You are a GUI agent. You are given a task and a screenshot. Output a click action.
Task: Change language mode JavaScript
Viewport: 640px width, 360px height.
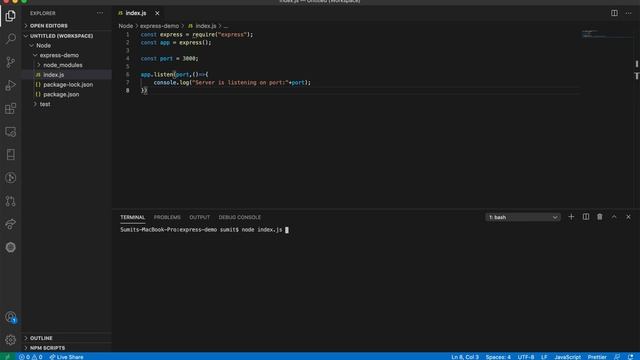coord(567,357)
